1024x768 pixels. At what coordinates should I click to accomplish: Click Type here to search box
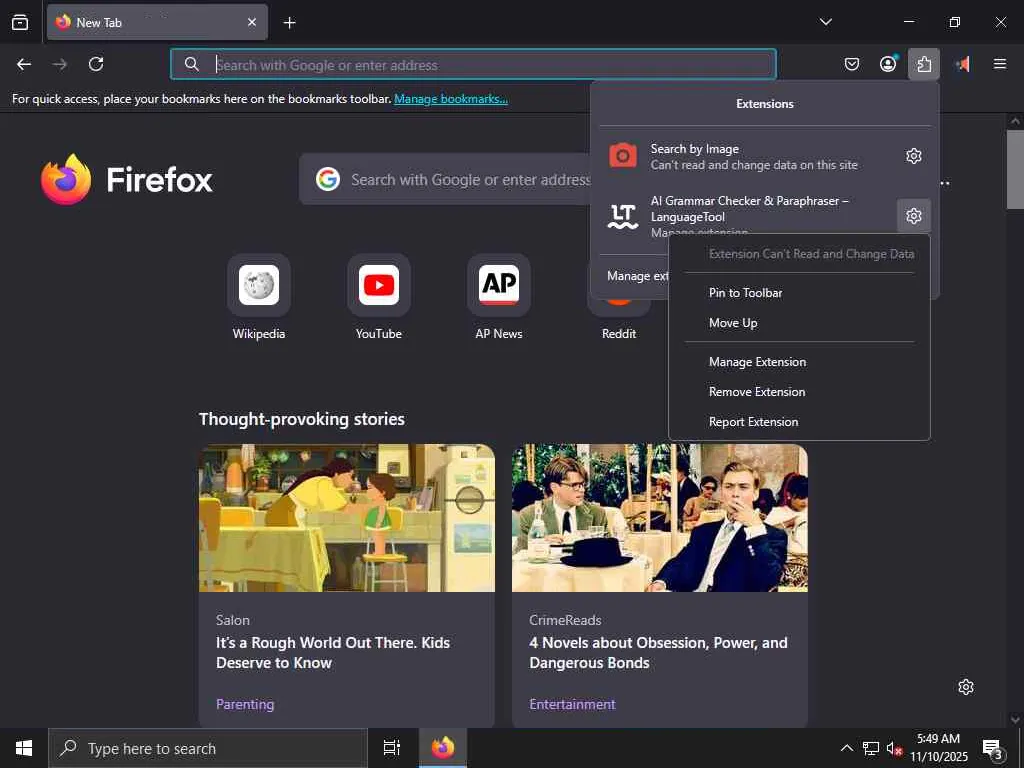[x=208, y=748]
